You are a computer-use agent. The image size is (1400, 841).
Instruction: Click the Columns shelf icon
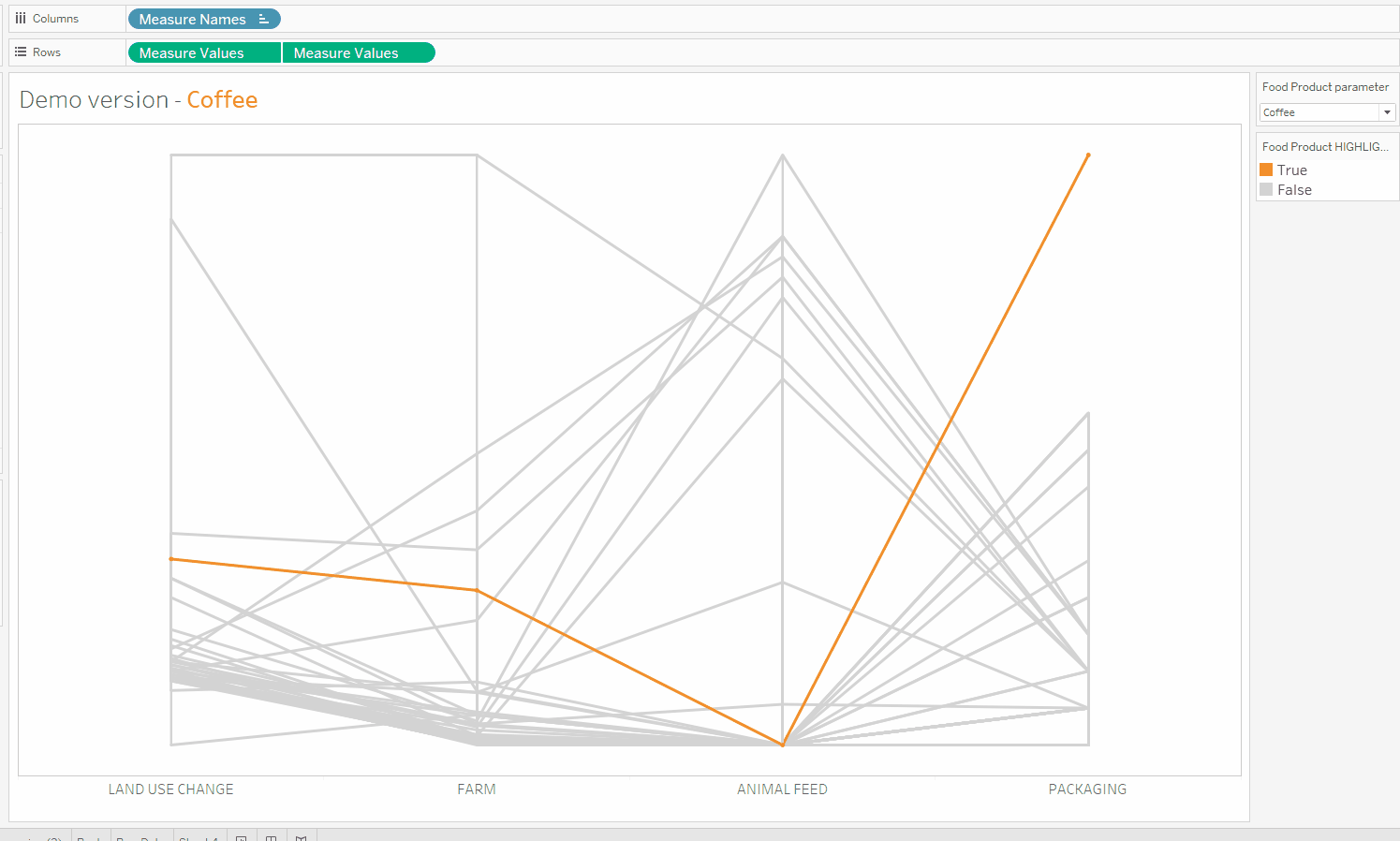21,18
